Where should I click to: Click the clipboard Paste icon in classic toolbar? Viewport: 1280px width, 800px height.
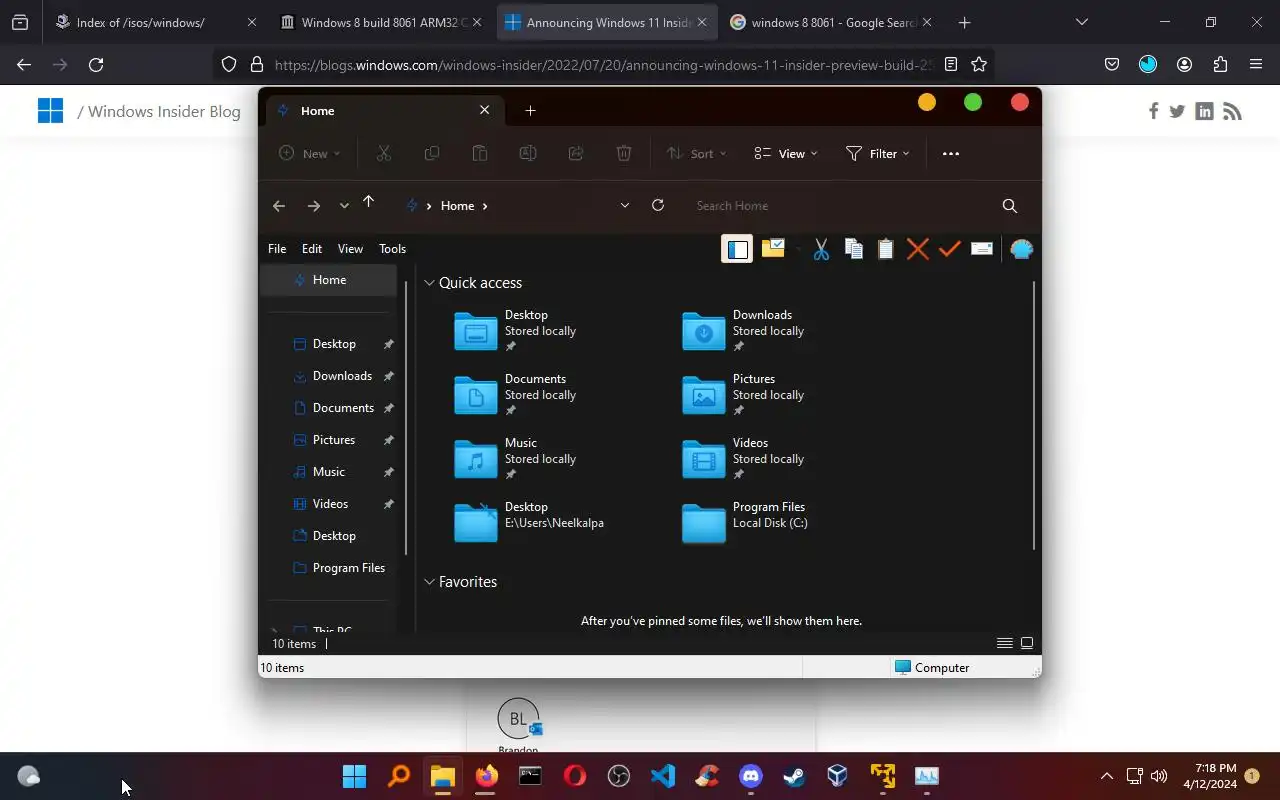885,249
